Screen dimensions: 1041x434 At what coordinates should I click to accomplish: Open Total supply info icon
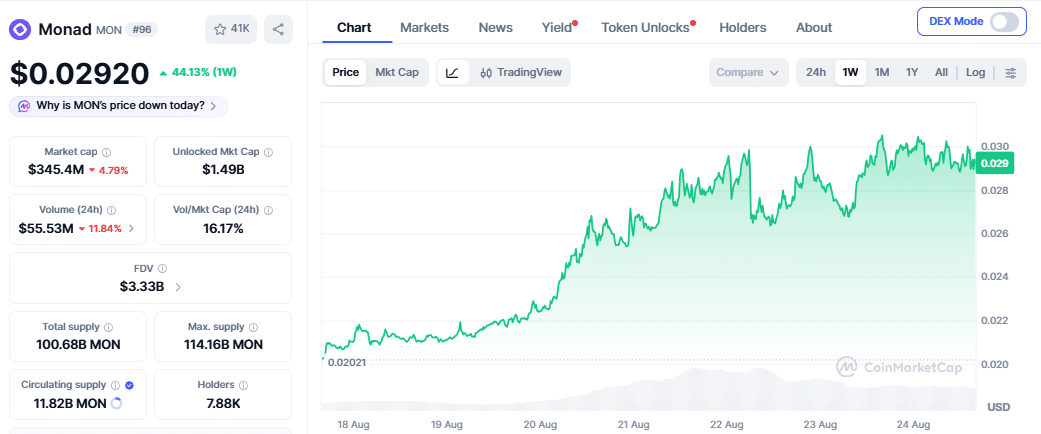(x=108, y=327)
